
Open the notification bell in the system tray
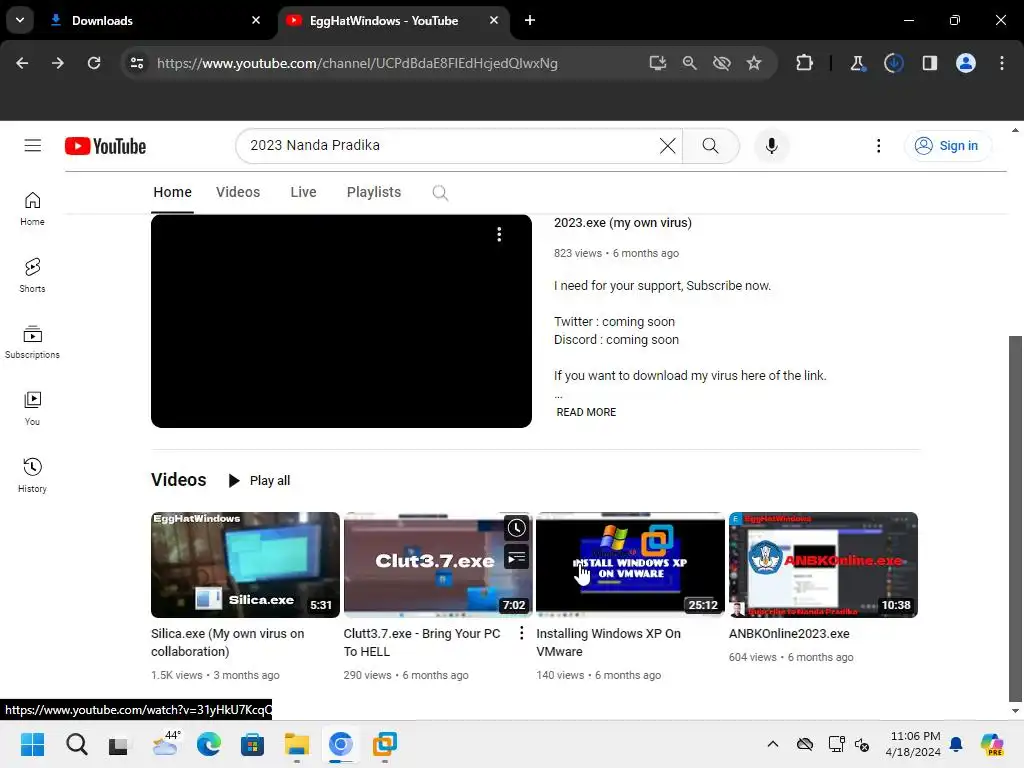point(956,744)
